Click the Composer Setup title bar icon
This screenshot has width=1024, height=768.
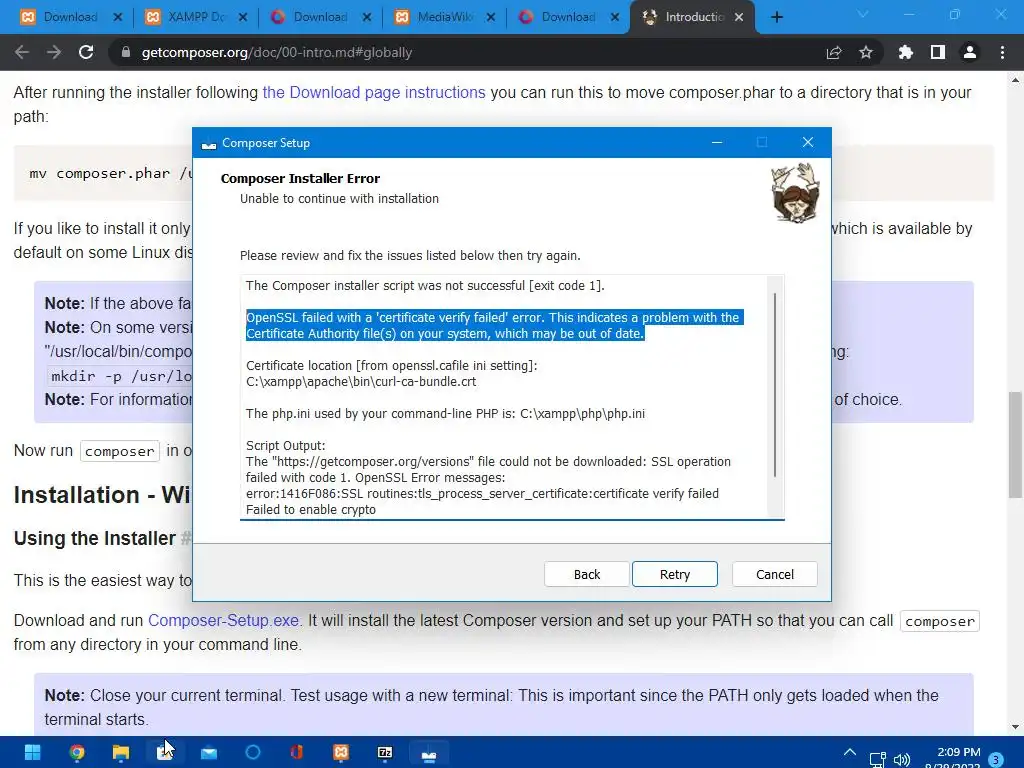coord(209,143)
